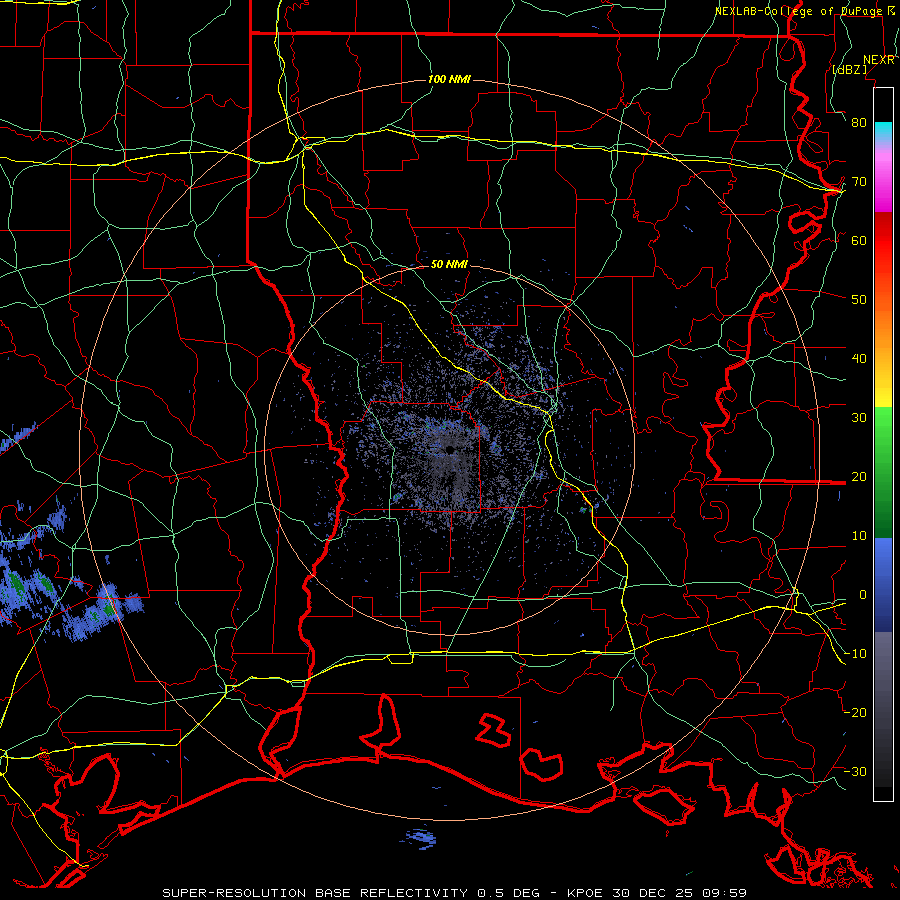The width and height of the screenshot is (900, 900).
Task: Click the -30 value on the dBZ scale
Action: tap(855, 771)
